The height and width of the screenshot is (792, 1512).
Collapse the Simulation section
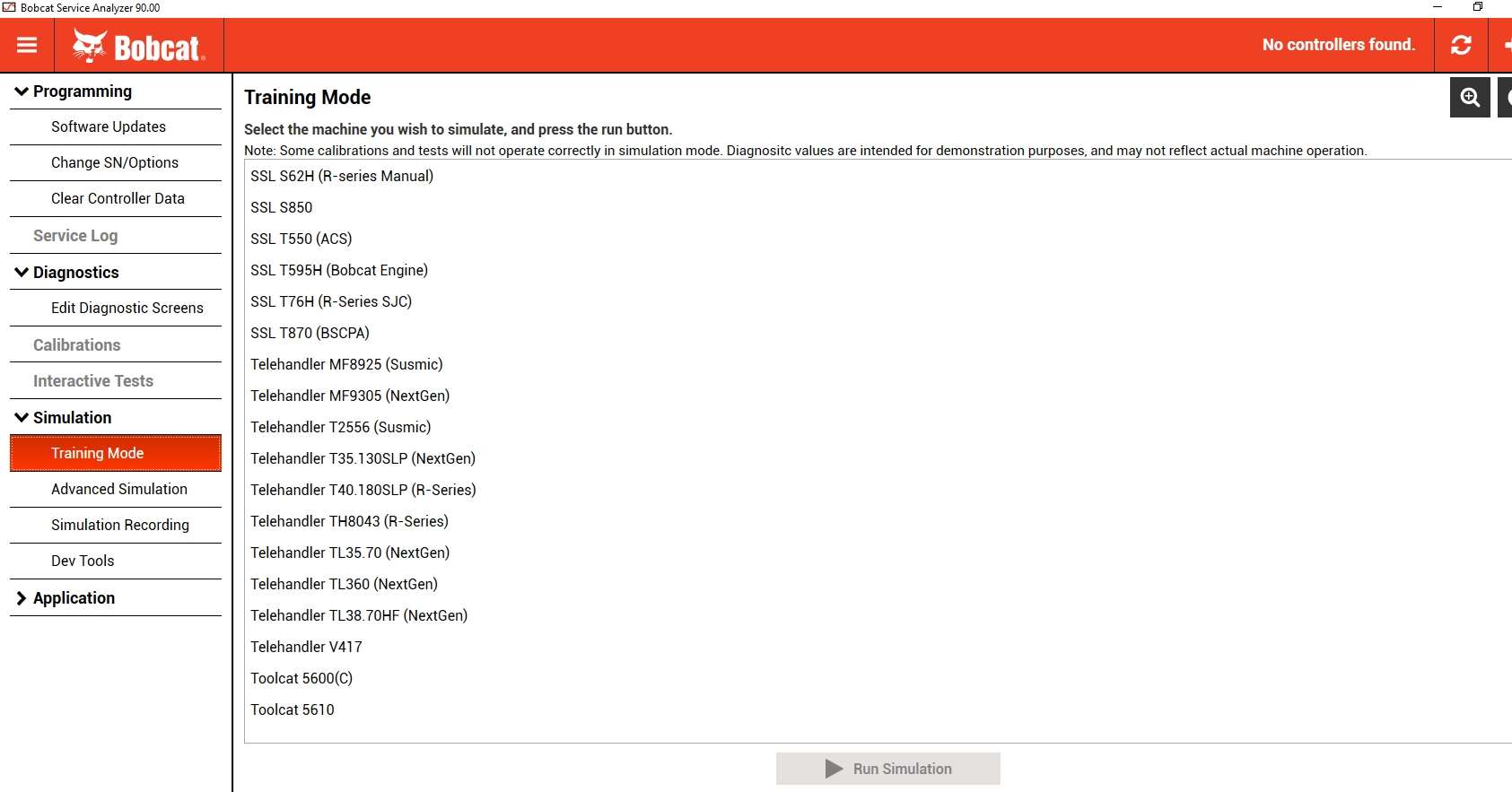click(x=22, y=417)
